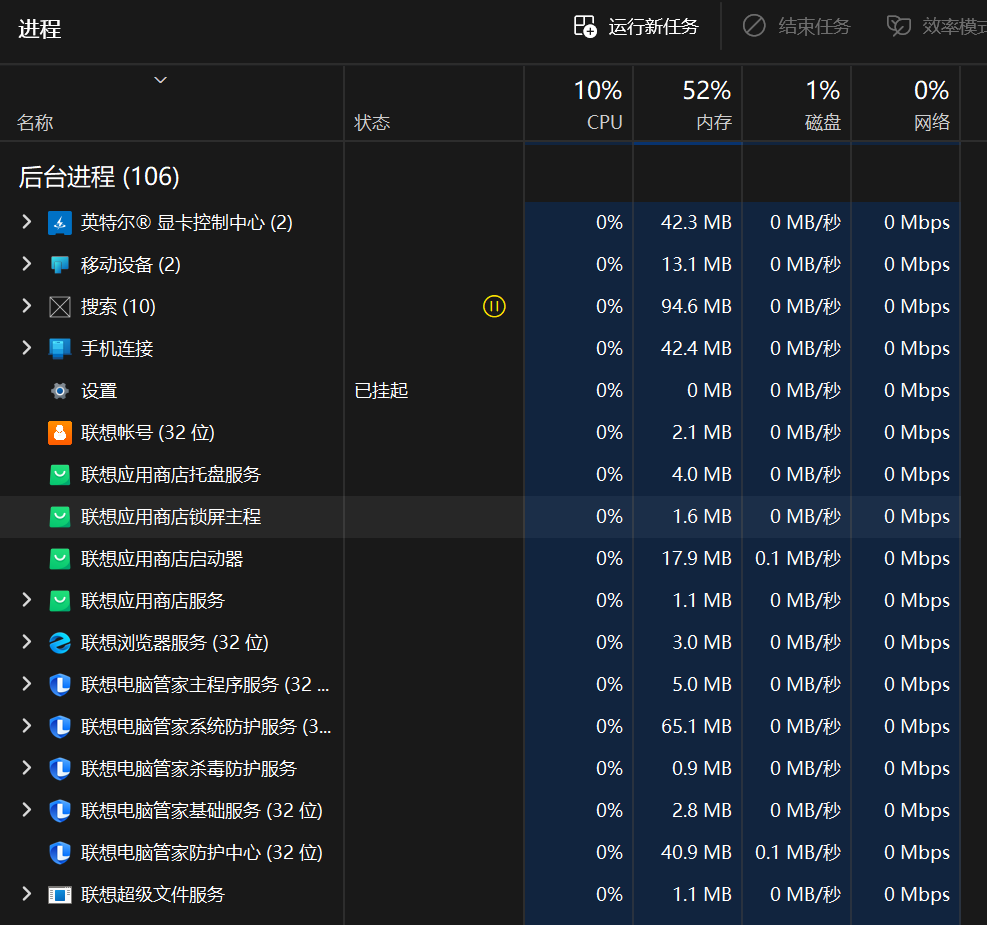Click the 联想电脑管家主程序服务 shield icon
Image resolution: width=987 pixels, height=925 pixels.
point(60,685)
